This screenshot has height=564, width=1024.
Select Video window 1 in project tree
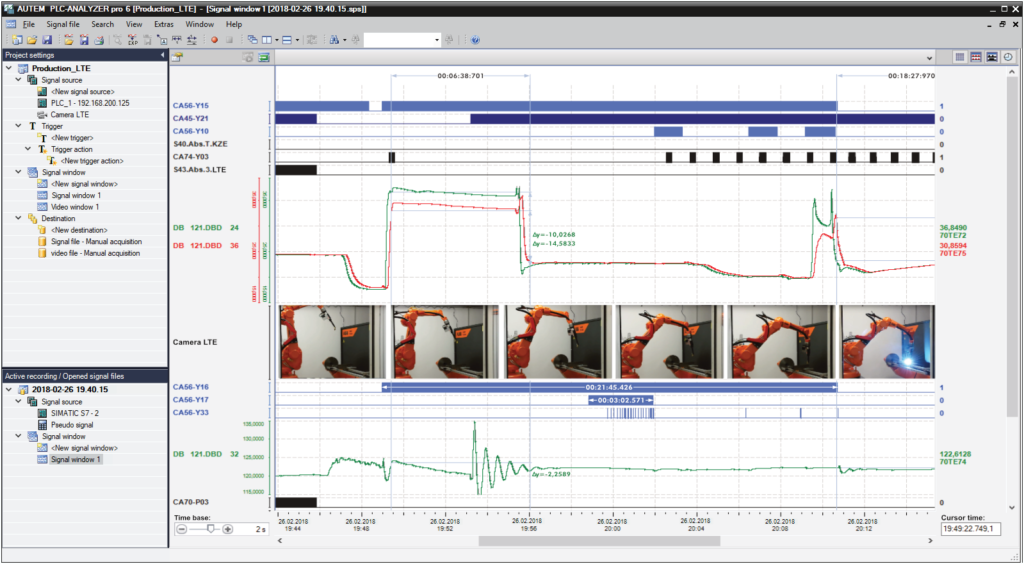[x=75, y=207]
